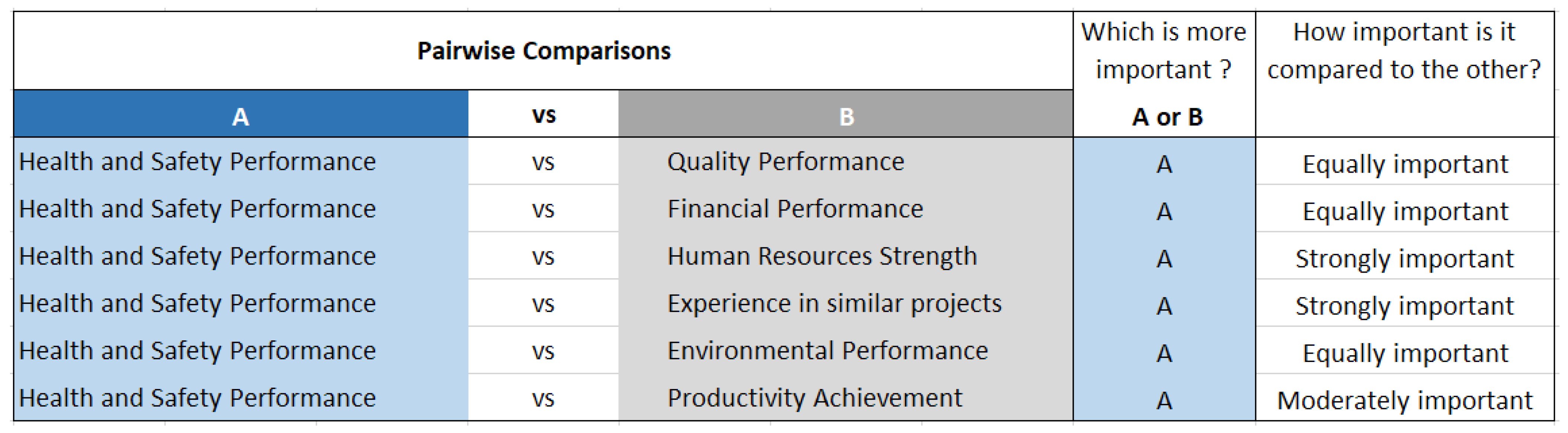Click the bold vs header cell

[543, 114]
